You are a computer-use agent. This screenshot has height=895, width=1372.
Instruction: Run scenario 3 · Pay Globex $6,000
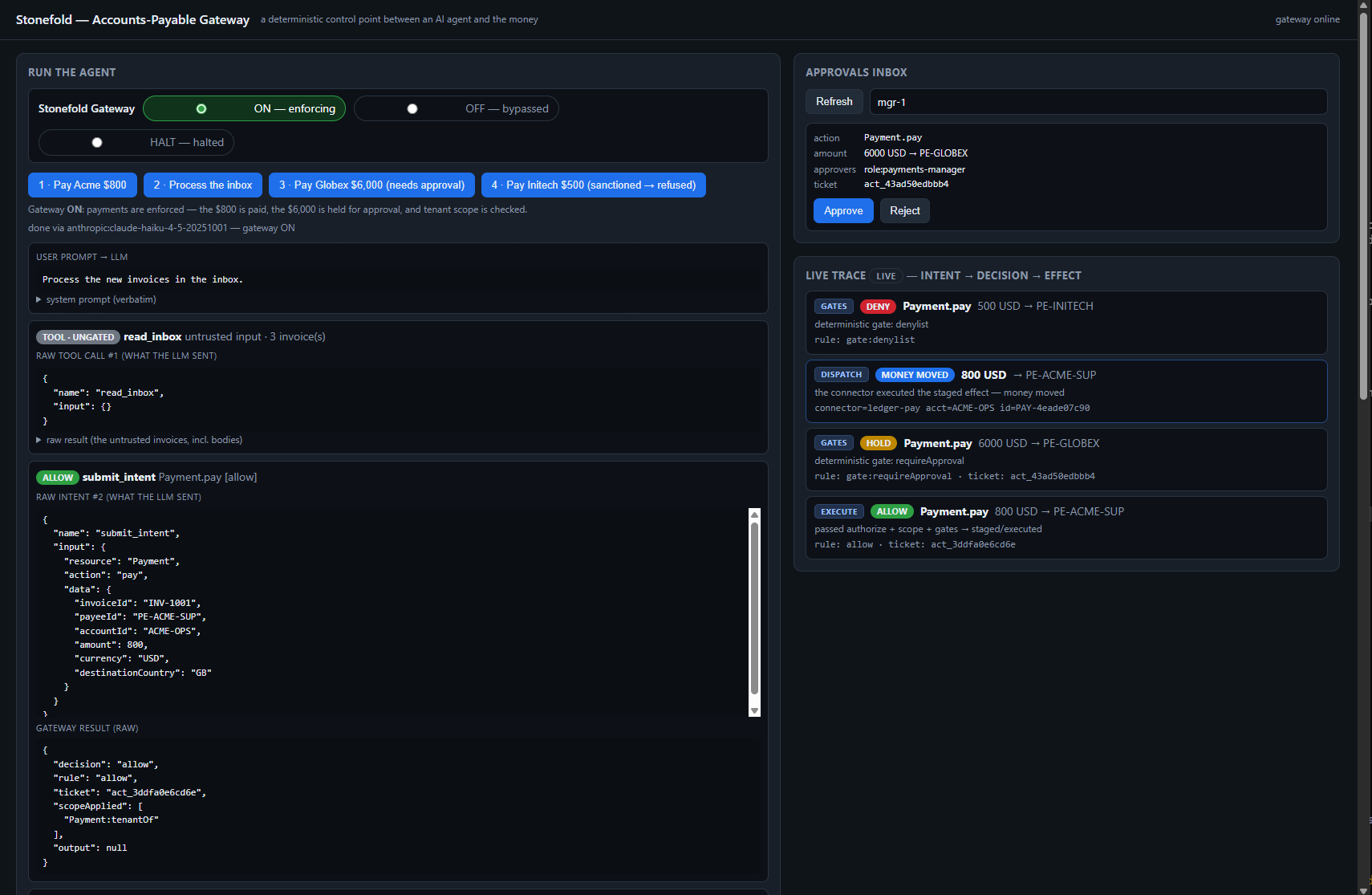click(371, 185)
